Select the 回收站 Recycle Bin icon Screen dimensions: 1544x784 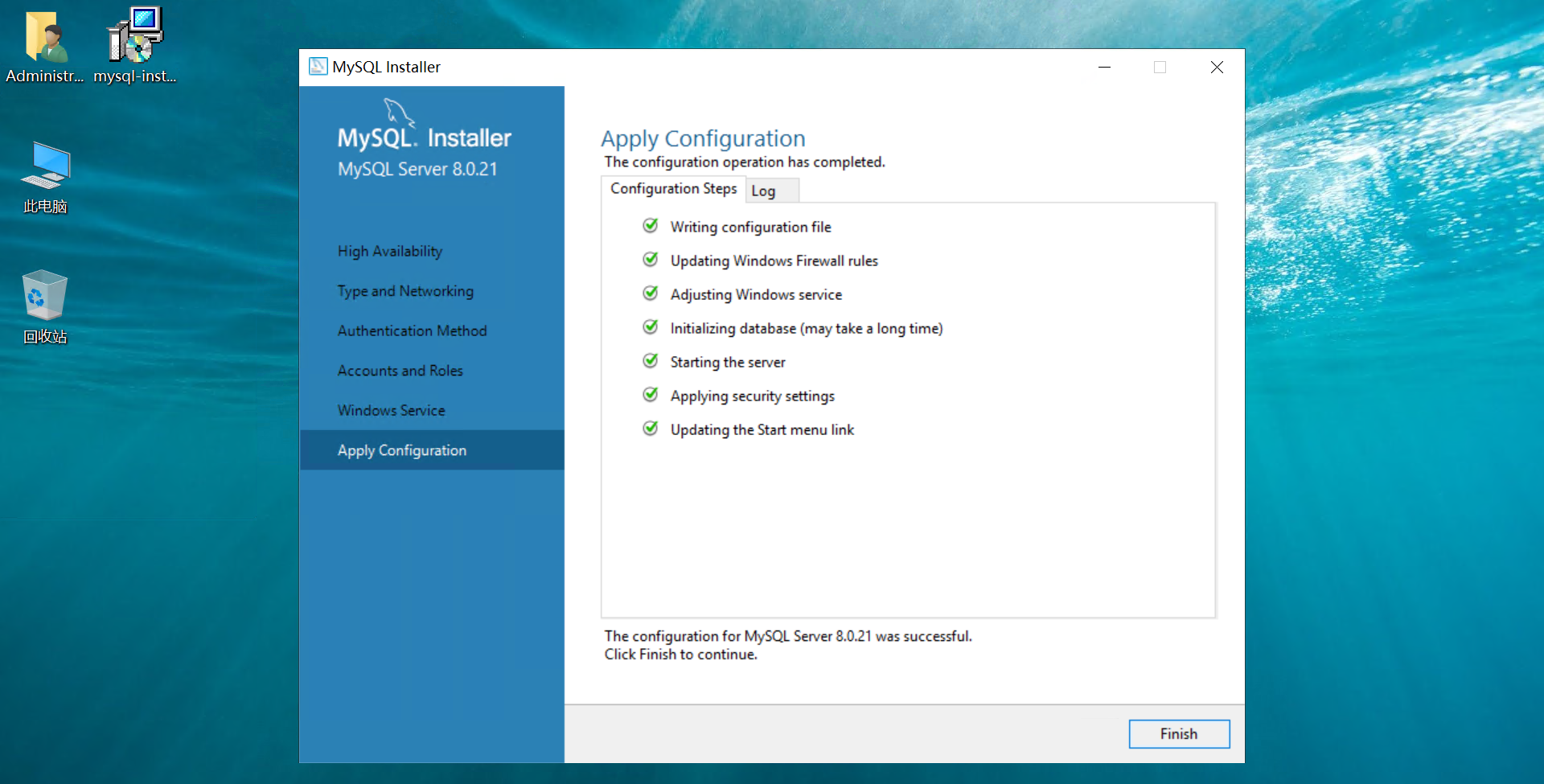45,307
